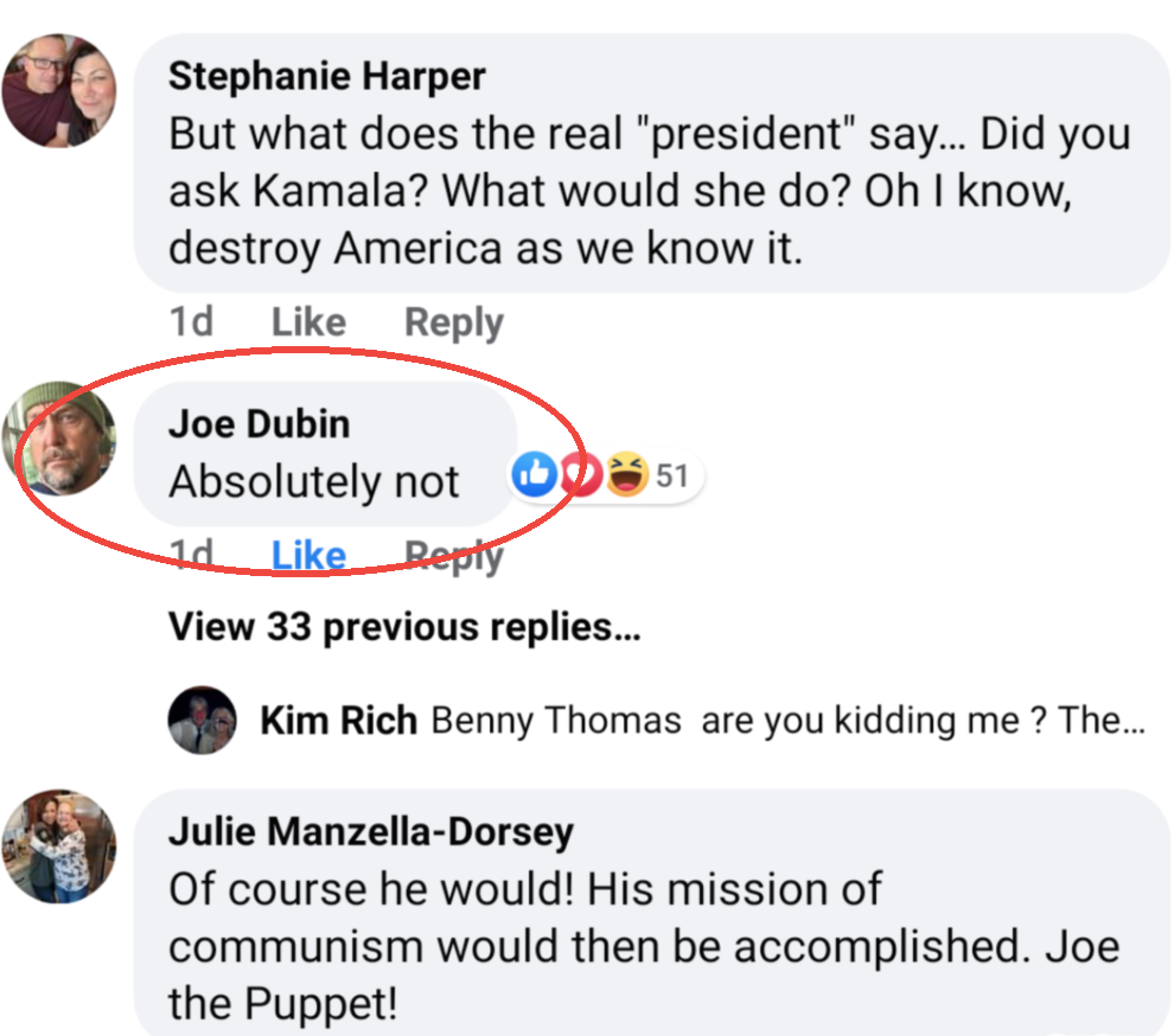Screen dimensions: 1174x1036
Task: Toggle the blue Like on Joe Dubin's comment
Action: (309, 555)
